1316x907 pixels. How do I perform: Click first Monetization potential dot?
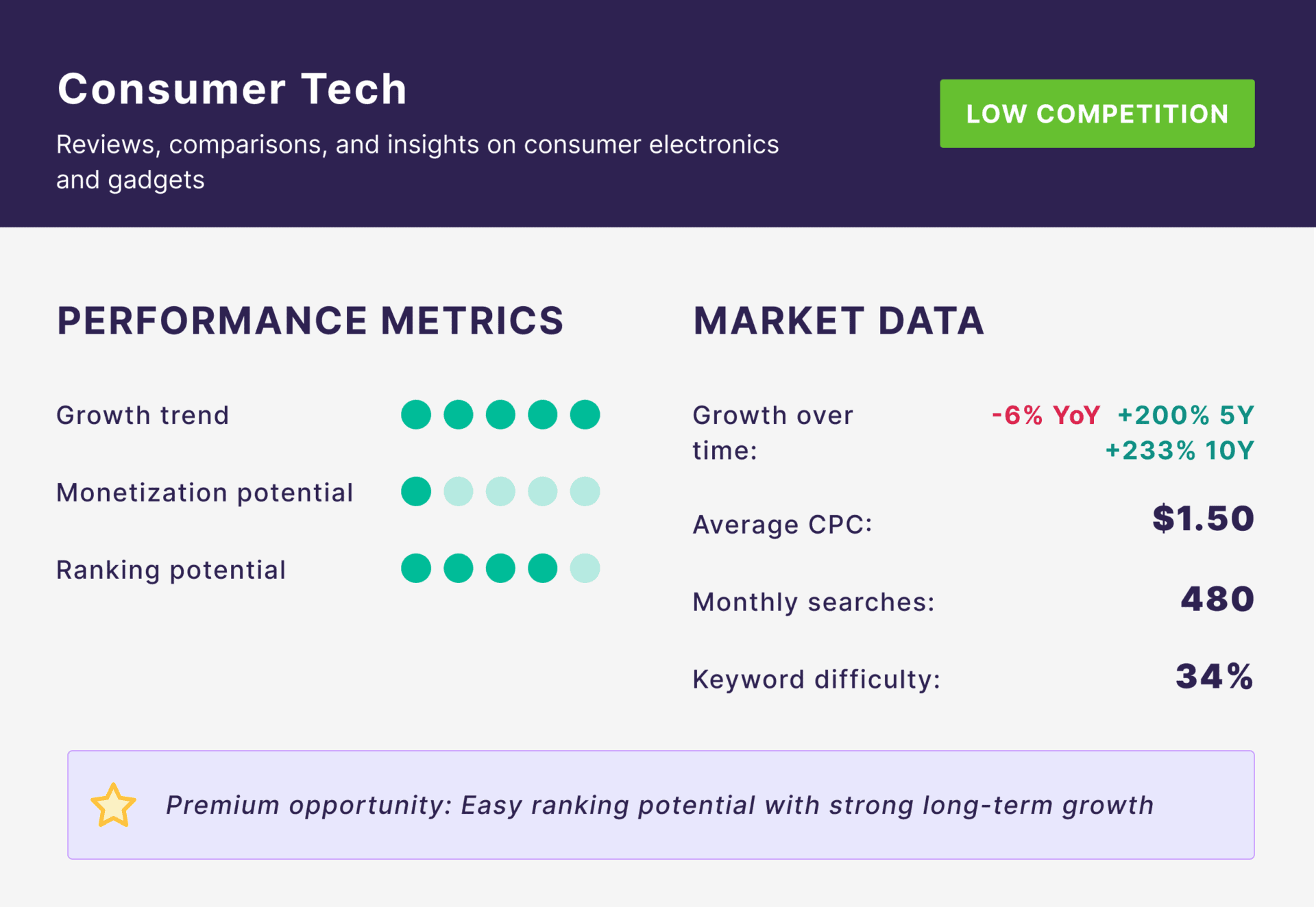point(416,492)
